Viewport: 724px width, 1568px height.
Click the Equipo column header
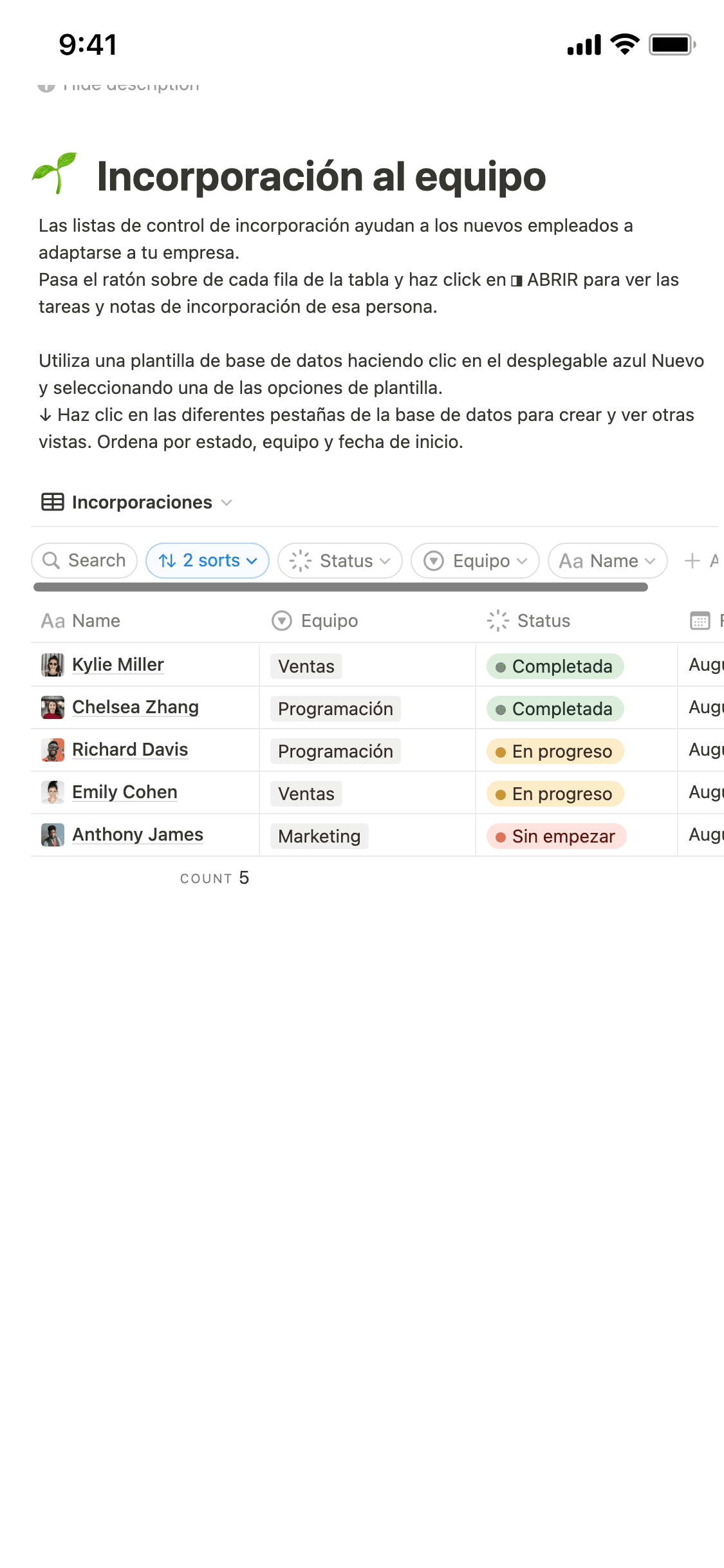click(329, 621)
